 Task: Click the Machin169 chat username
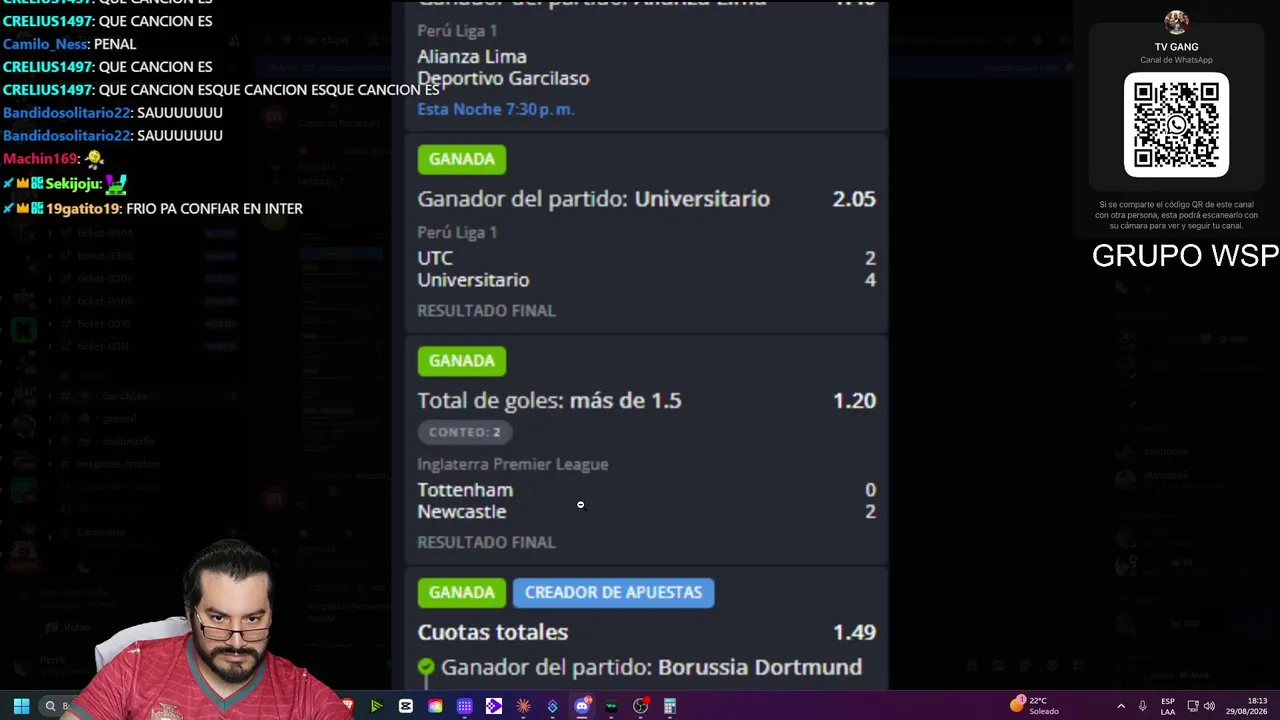(x=40, y=158)
